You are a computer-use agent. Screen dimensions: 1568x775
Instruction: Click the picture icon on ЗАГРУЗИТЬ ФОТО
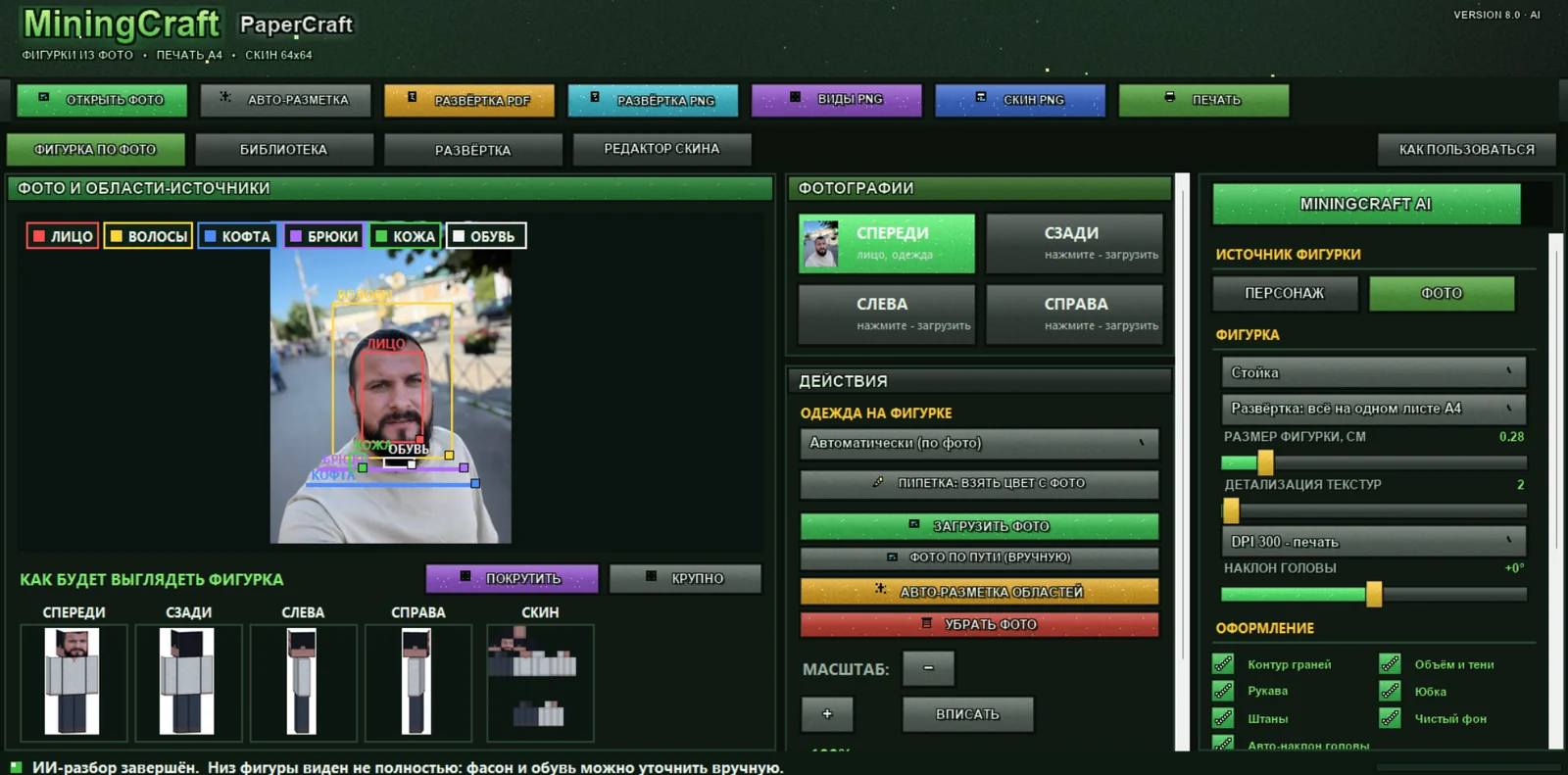coord(914,525)
